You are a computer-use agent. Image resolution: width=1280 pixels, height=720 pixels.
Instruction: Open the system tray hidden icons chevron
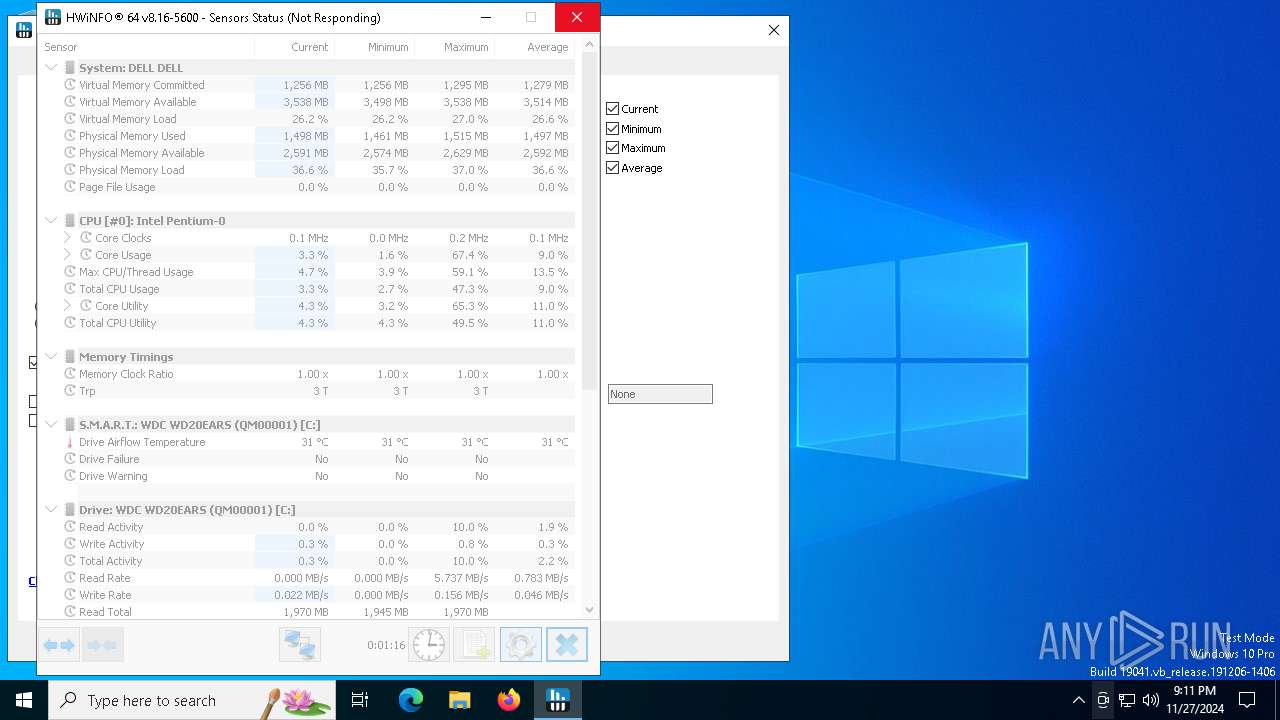pyautogui.click(x=1078, y=700)
